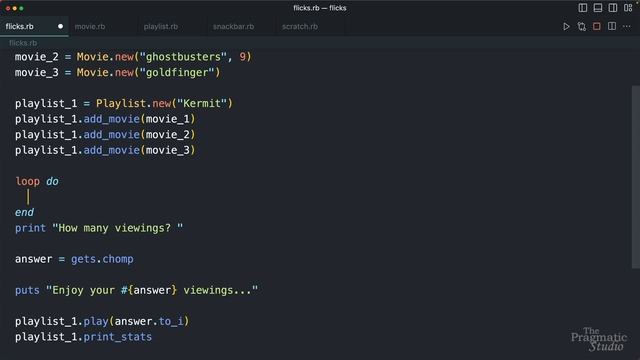Click the flicks.rb breadcrumb path
This screenshot has width=640, height=360.
(x=23, y=43)
